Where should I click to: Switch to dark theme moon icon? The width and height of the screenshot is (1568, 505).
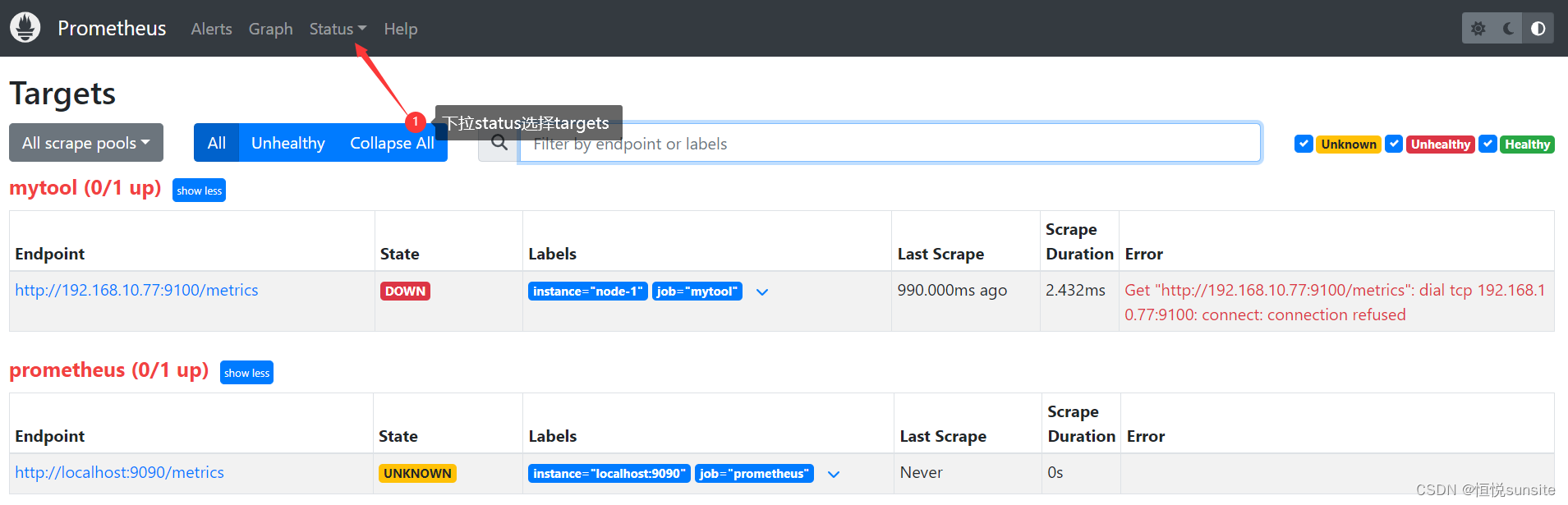[x=1508, y=29]
